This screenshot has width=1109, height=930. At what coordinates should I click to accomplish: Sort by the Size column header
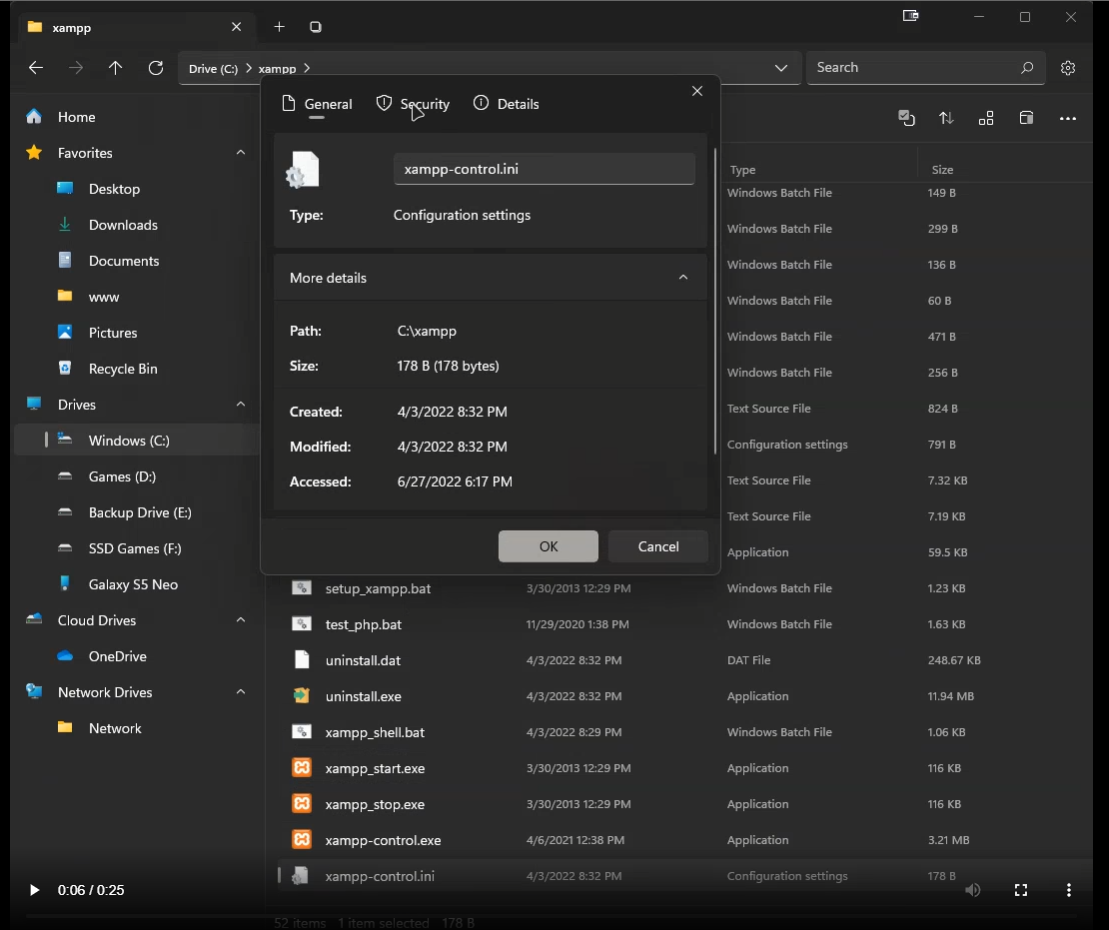pyautogui.click(x=942, y=170)
